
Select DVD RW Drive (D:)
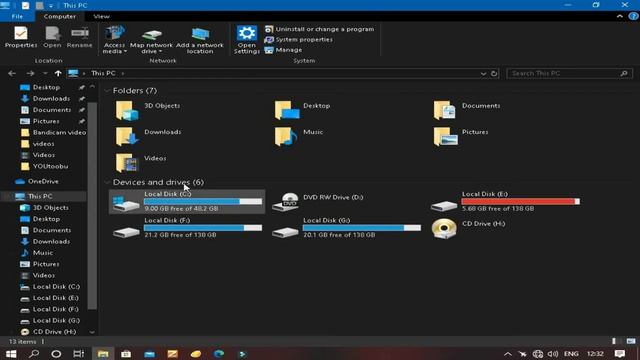318,201
